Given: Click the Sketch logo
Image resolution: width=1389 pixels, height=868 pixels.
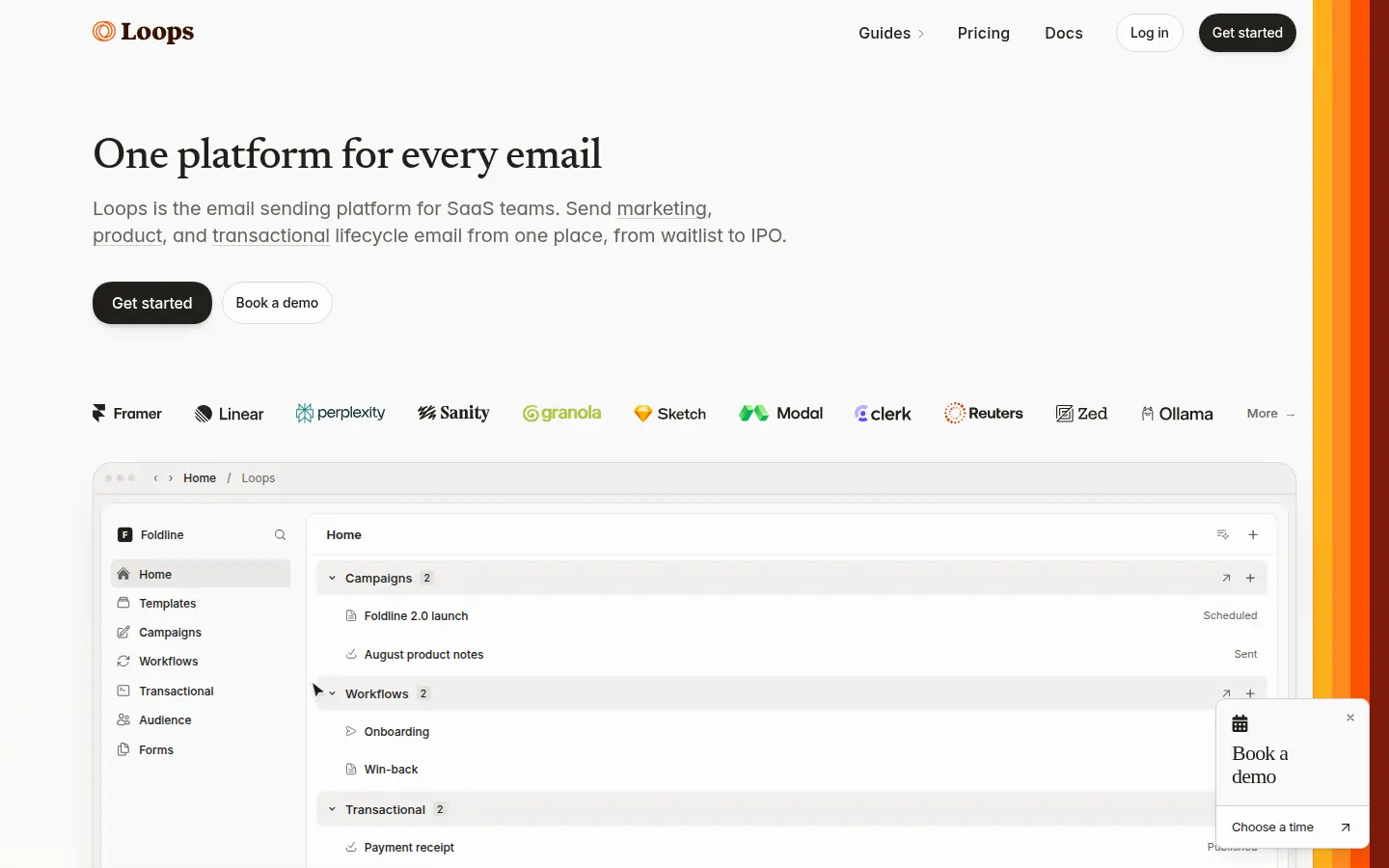Looking at the screenshot, I should [670, 414].
